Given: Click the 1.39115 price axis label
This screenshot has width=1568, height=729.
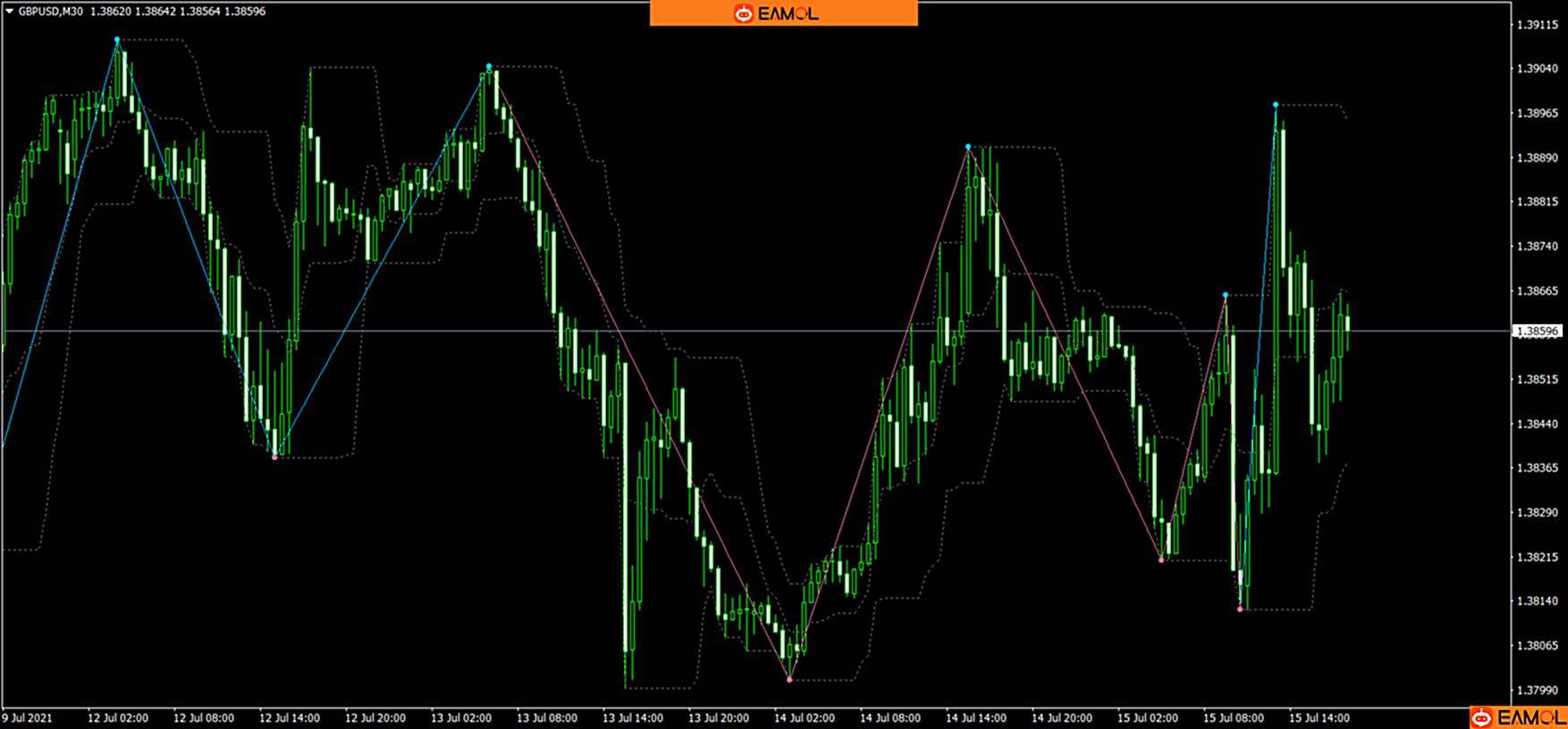Looking at the screenshot, I should [1537, 25].
